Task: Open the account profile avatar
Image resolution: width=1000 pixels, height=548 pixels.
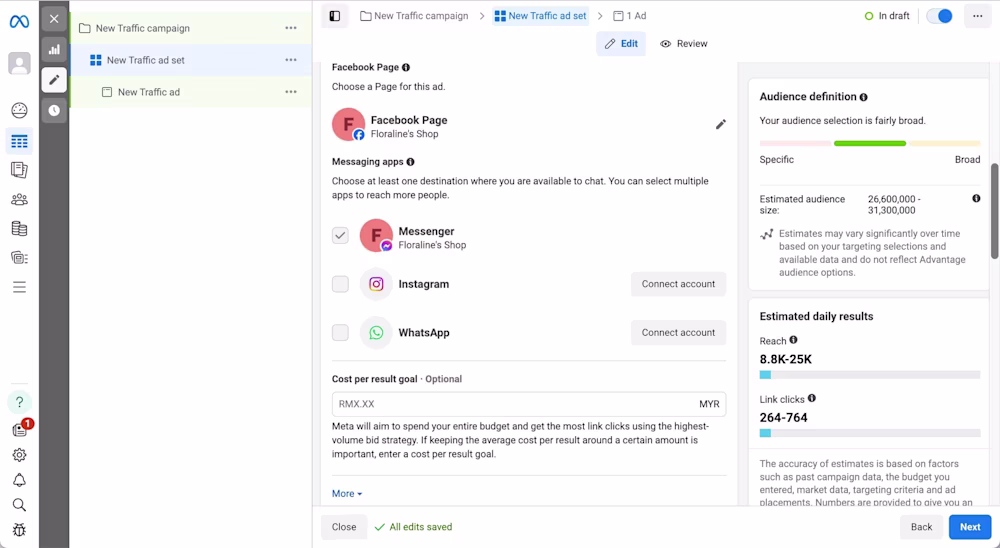Action: coord(19,64)
